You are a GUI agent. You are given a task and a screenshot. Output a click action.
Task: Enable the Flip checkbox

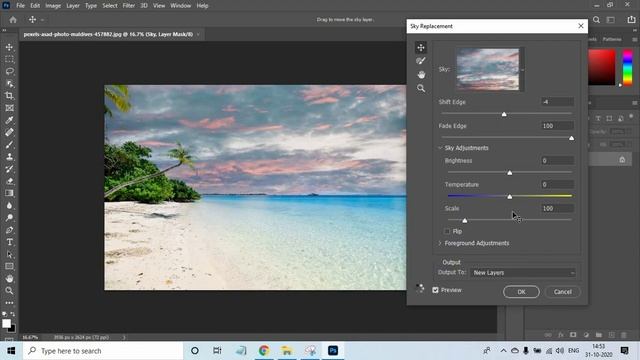(447, 231)
